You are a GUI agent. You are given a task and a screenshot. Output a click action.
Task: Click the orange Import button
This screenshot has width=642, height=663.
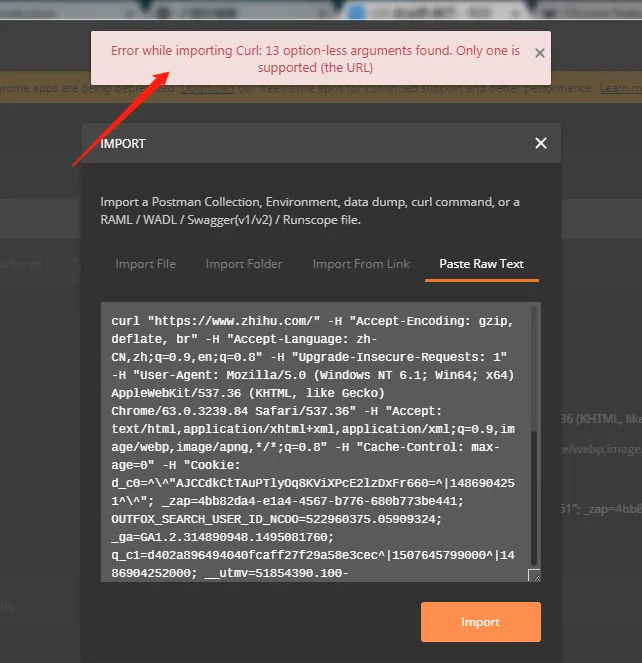coord(480,622)
